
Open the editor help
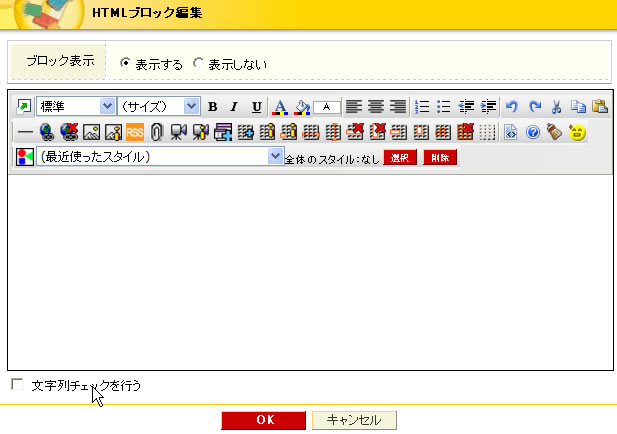(x=533, y=133)
